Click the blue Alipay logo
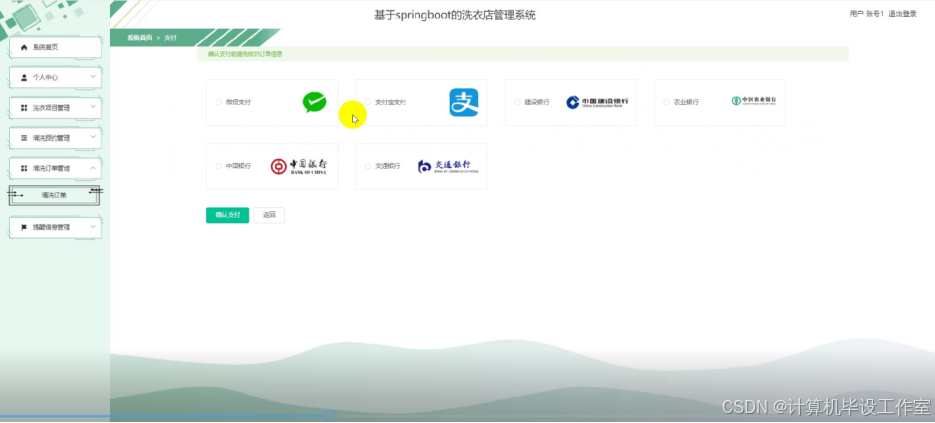 pos(463,103)
